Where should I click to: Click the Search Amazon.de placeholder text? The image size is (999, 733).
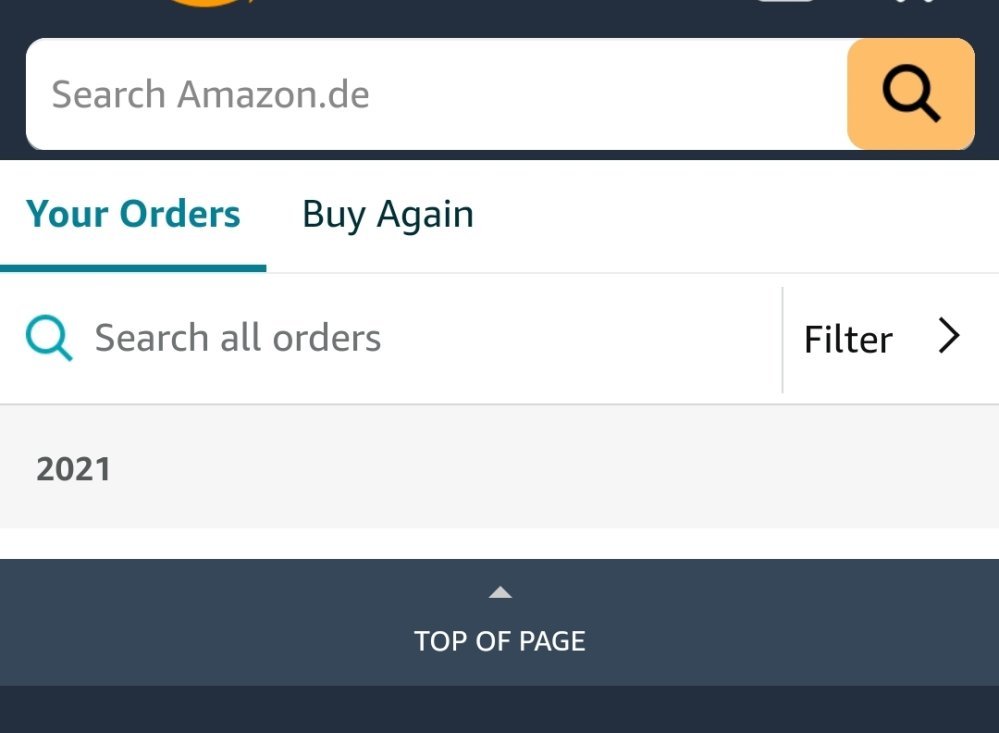210,95
